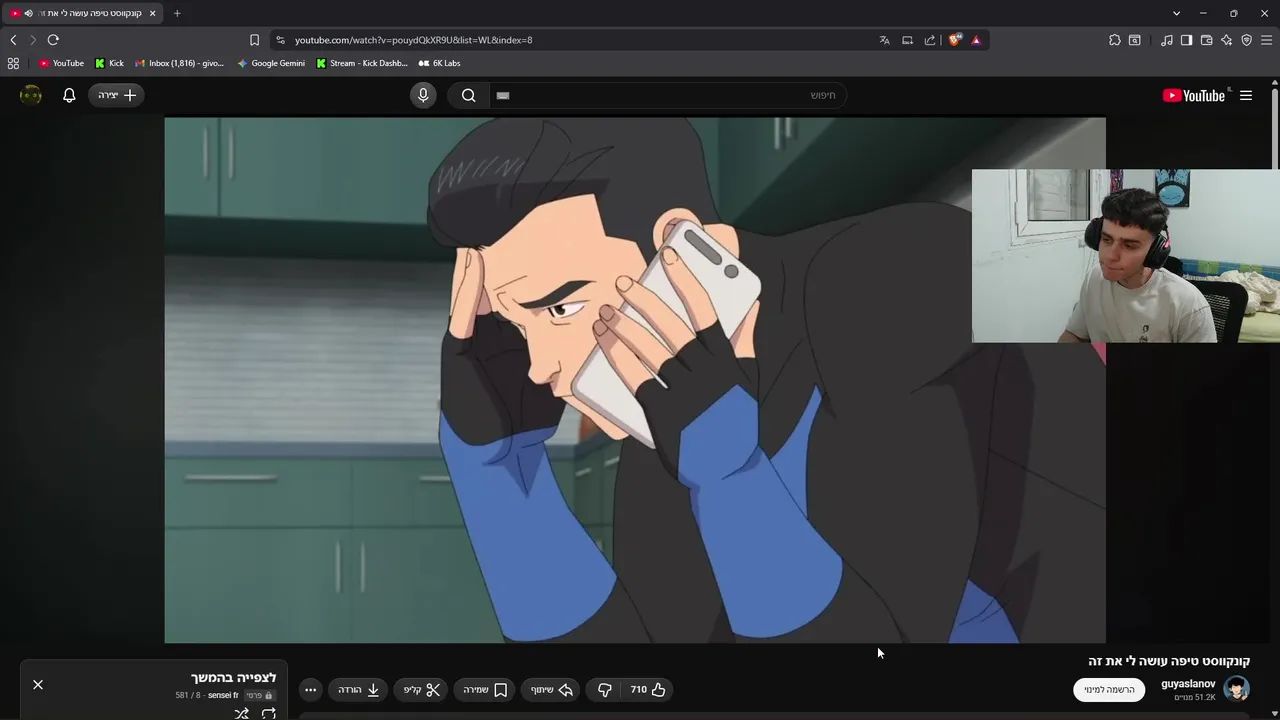Open the Brave Shields lion icon

(955, 40)
